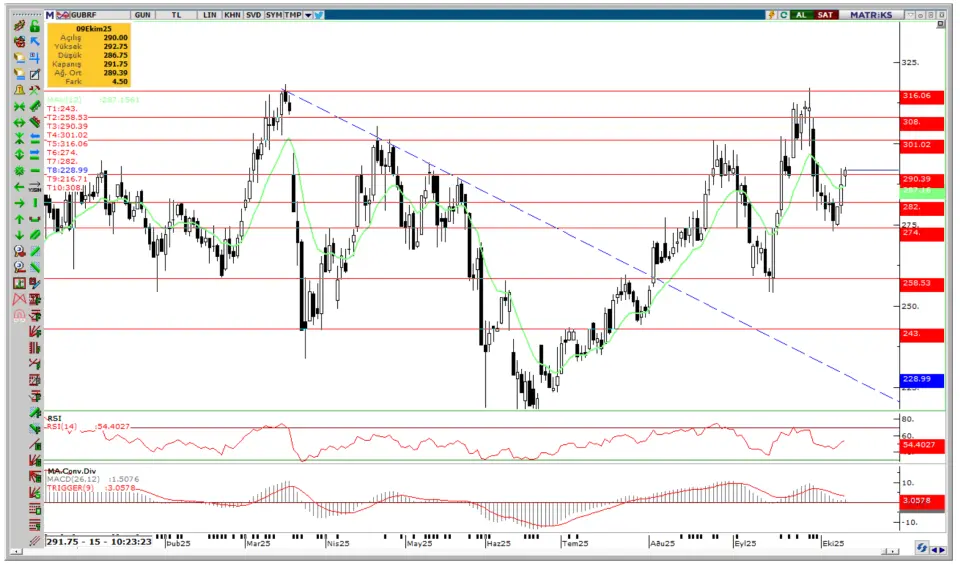
Task: Toggle the SVD option in header
Action: 253,15
